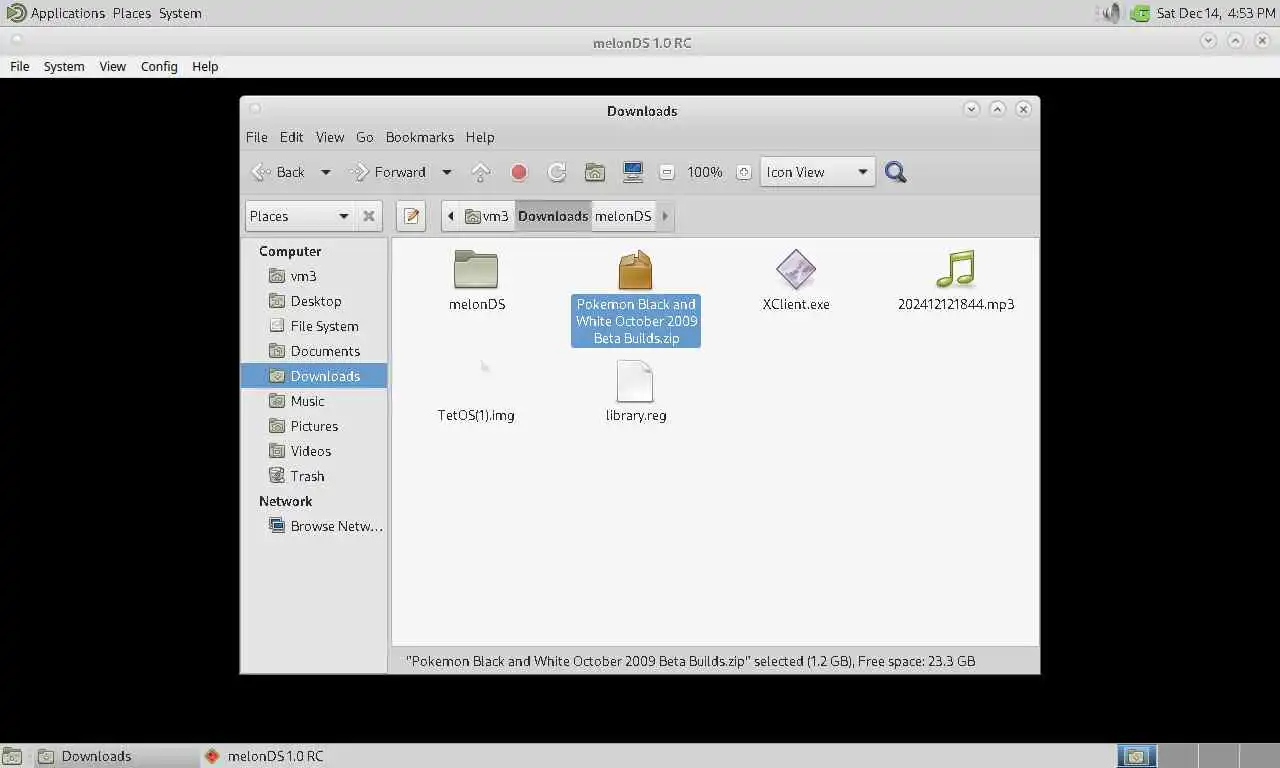The image size is (1280, 768).
Task: Open View menu in Downloads window
Action: [330, 137]
